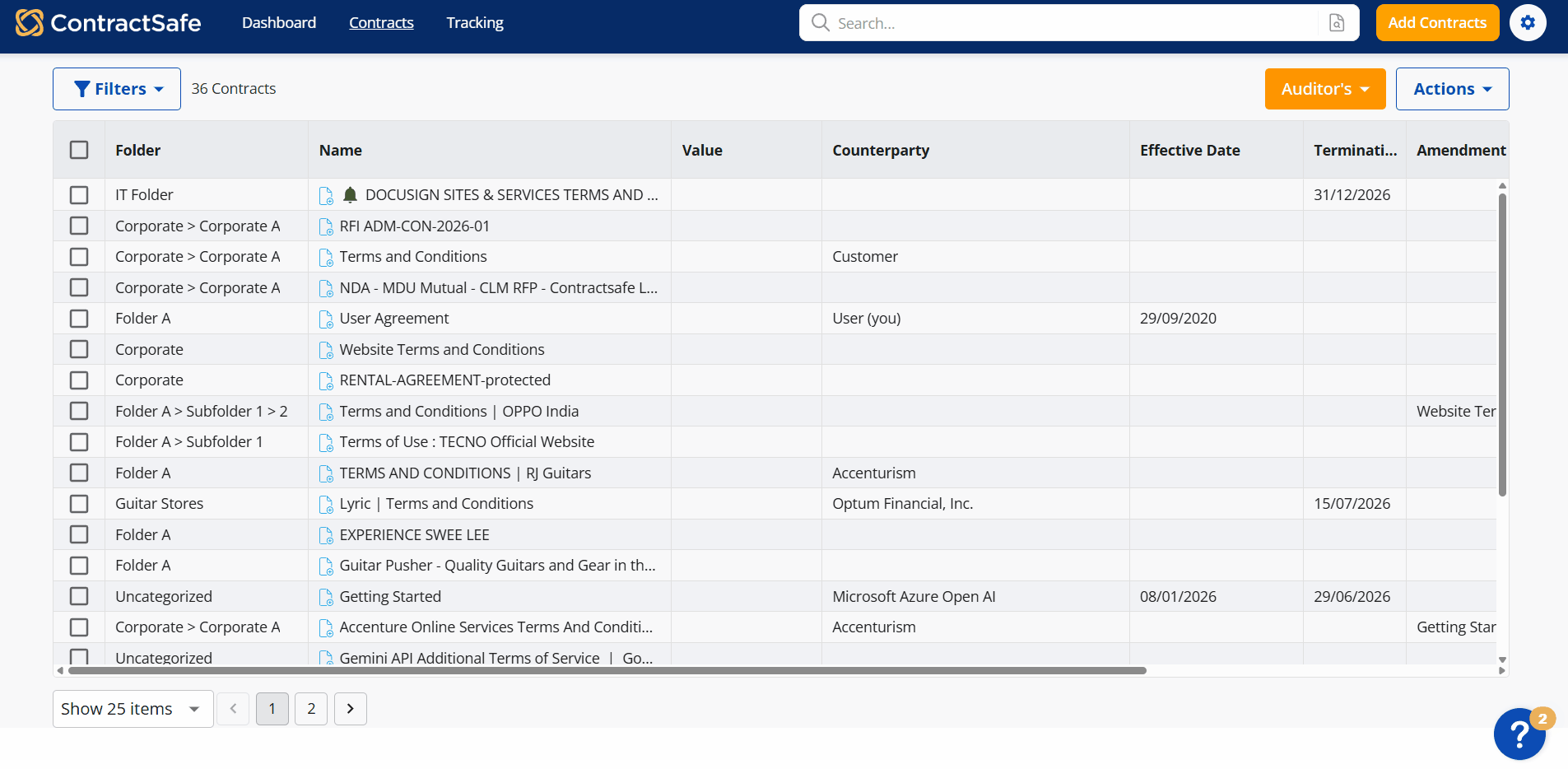Expand the Auditor's dropdown
Image resolution: width=1568 pixels, height=769 pixels.
(x=1325, y=89)
